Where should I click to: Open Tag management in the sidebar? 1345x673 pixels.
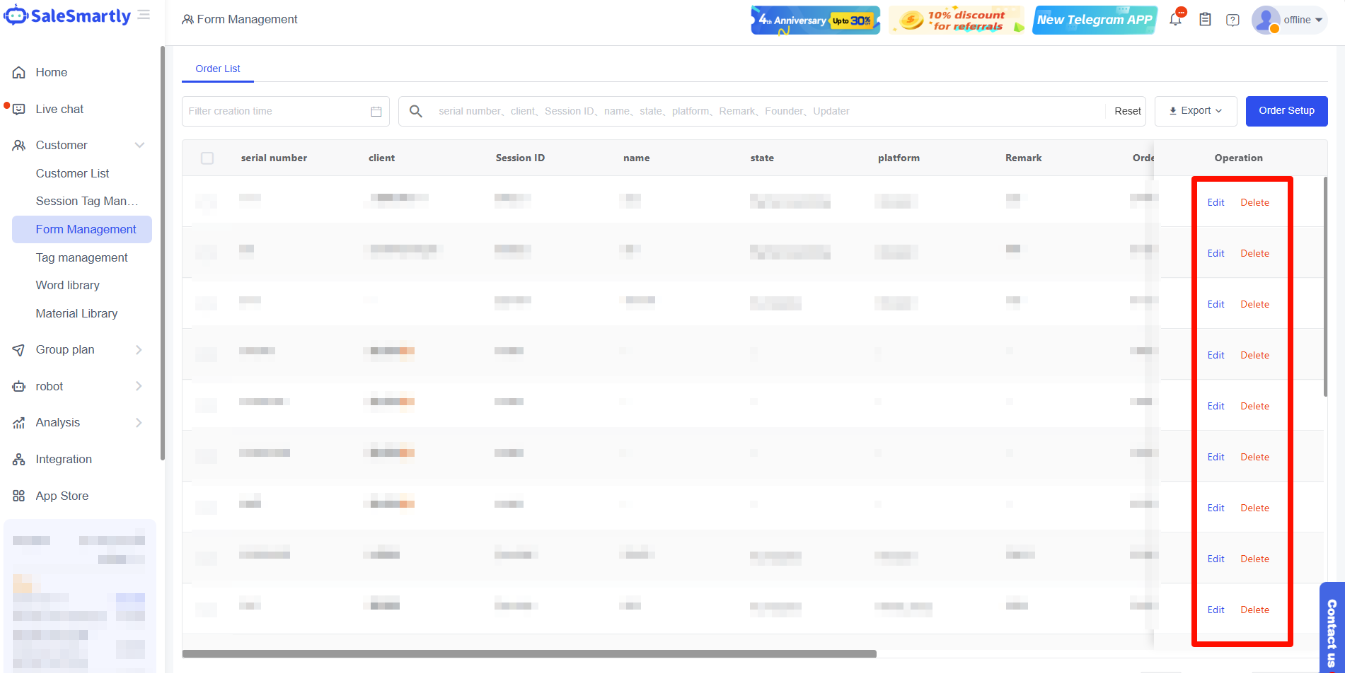(81, 258)
